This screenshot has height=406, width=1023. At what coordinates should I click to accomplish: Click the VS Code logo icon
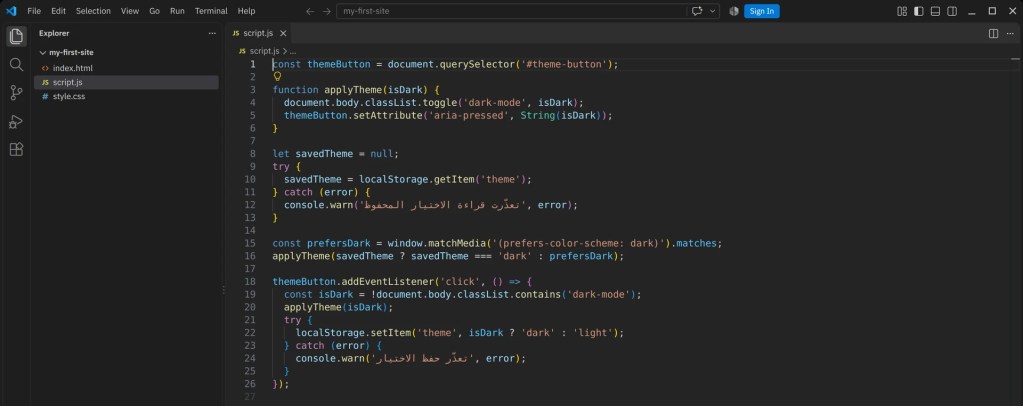[10, 11]
